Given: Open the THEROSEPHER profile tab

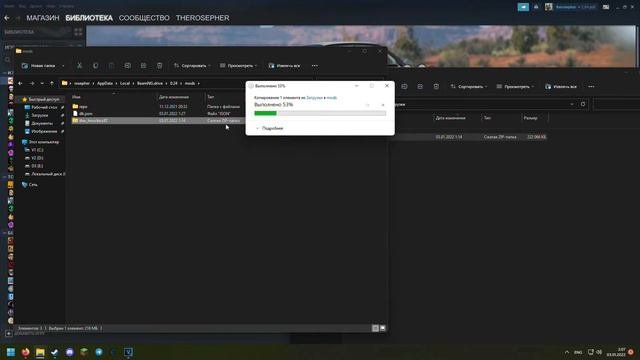Looking at the screenshot, I should pyautogui.click(x=202, y=18).
